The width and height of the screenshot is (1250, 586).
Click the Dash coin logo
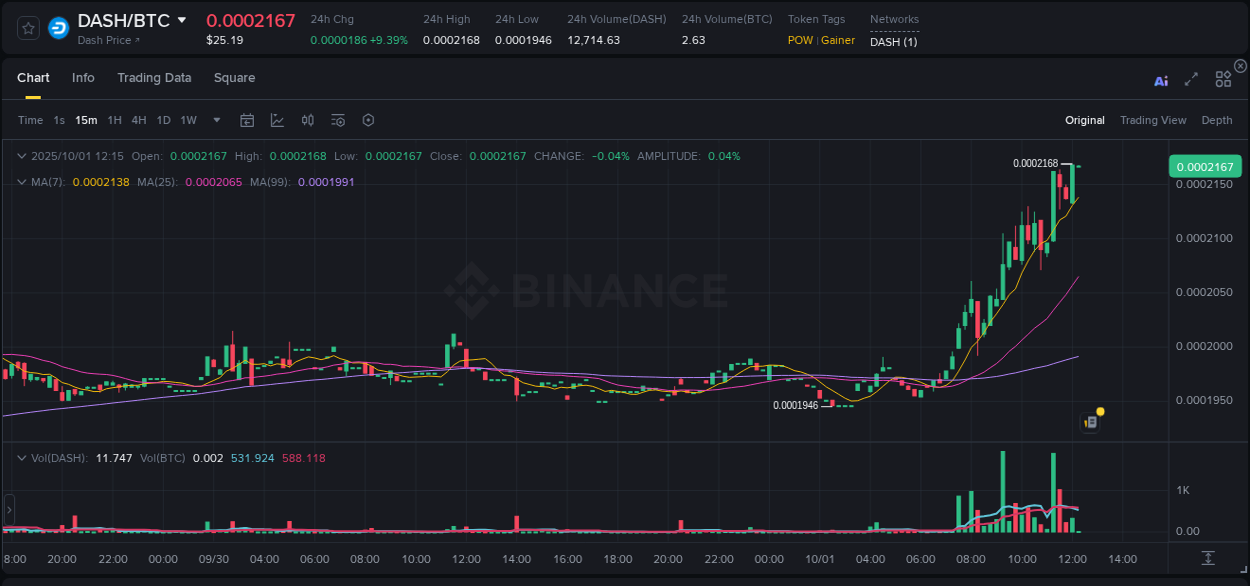(57, 28)
